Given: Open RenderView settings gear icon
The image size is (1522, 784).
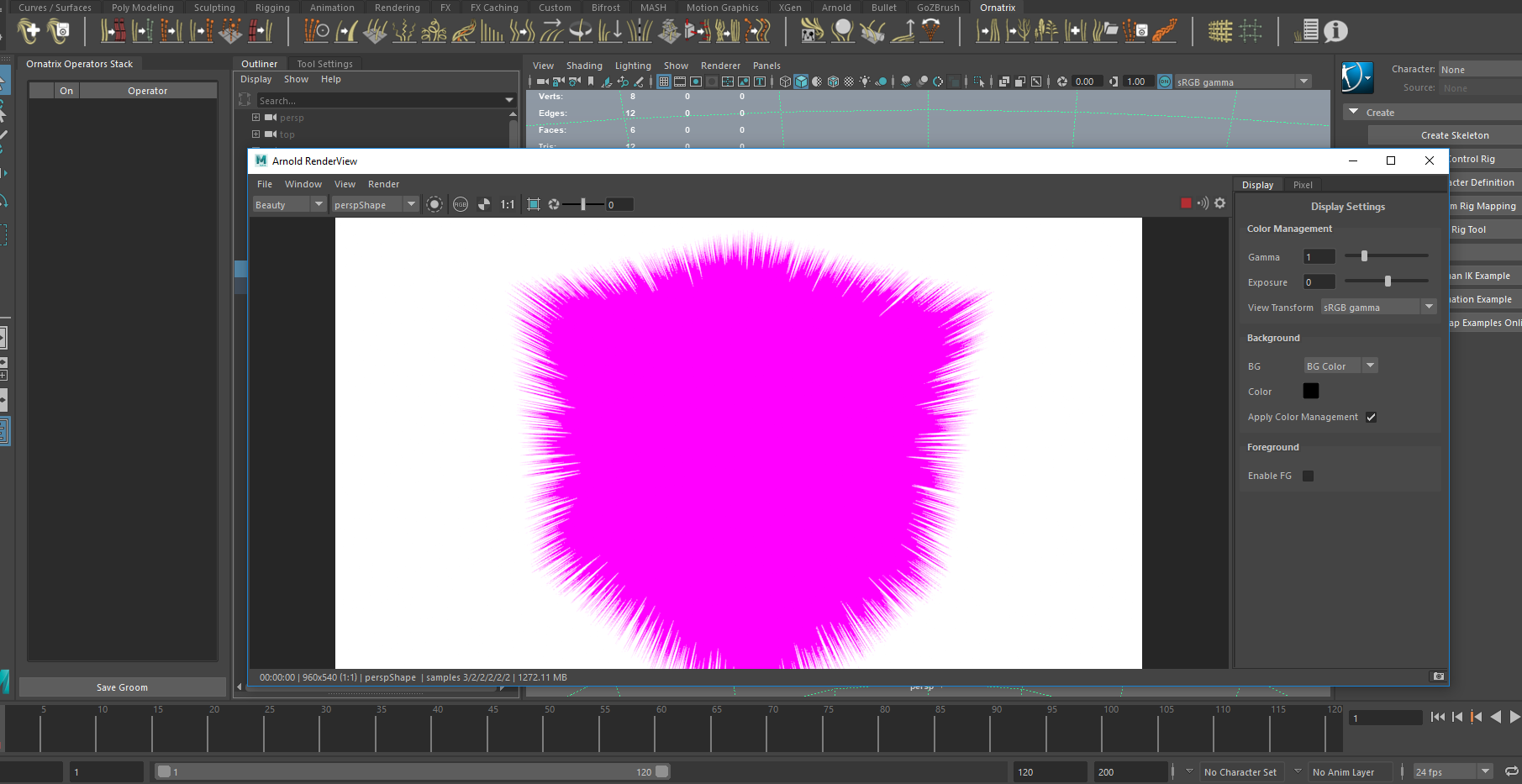Looking at the screenshot, I should (x=1219, y=203).
